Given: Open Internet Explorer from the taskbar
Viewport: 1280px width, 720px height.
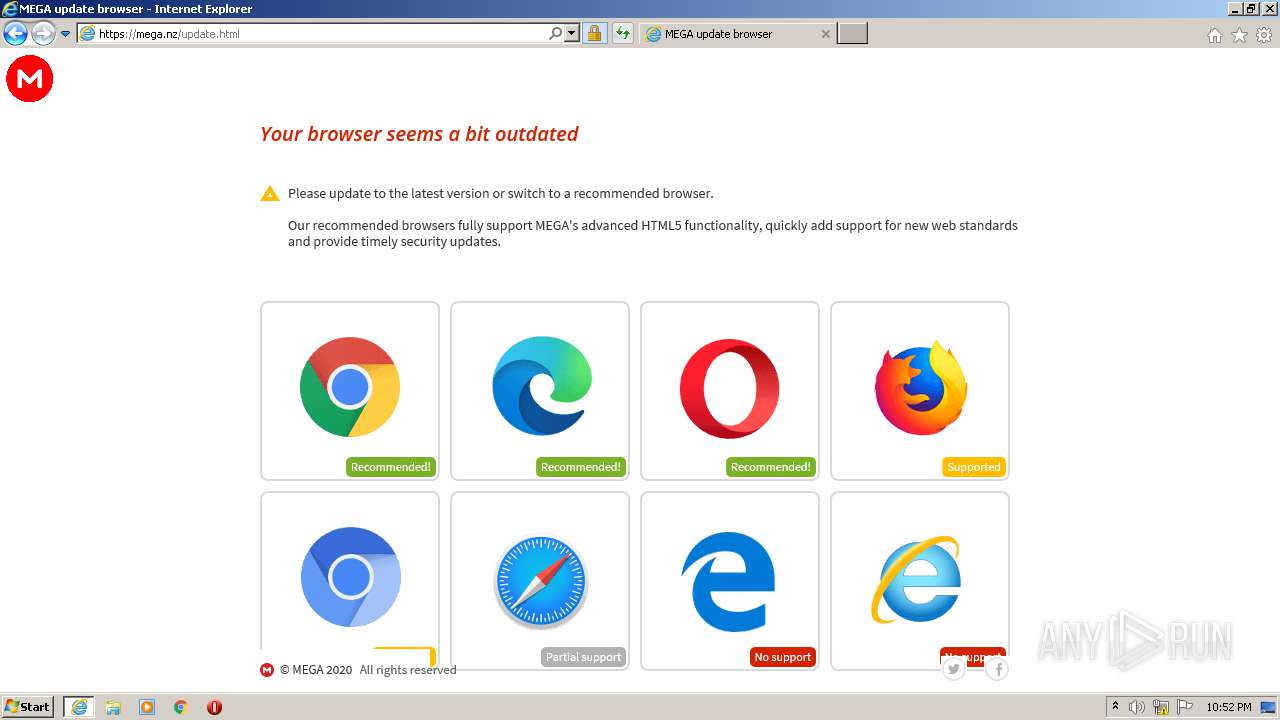Looking at the screenshot, I should pyautogui.click(x=79, y=707).
